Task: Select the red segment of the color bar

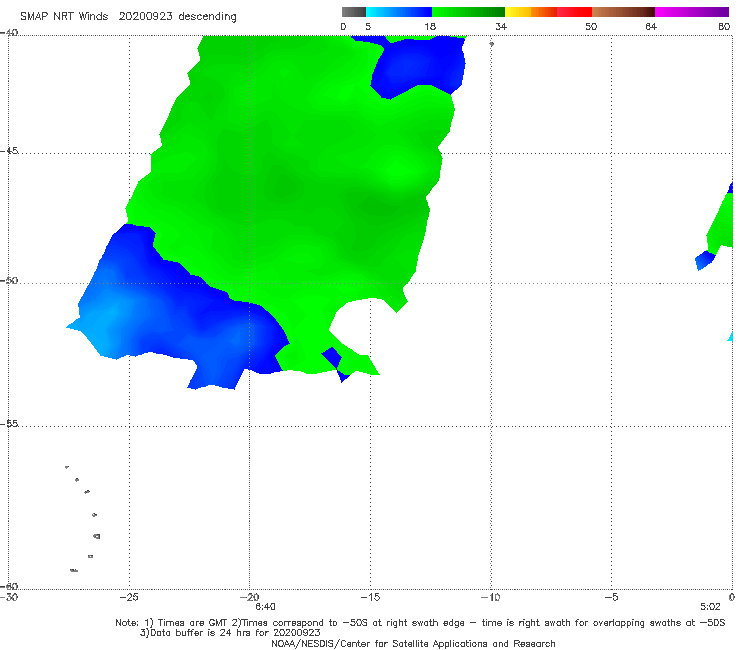Action: coord(574,12)
